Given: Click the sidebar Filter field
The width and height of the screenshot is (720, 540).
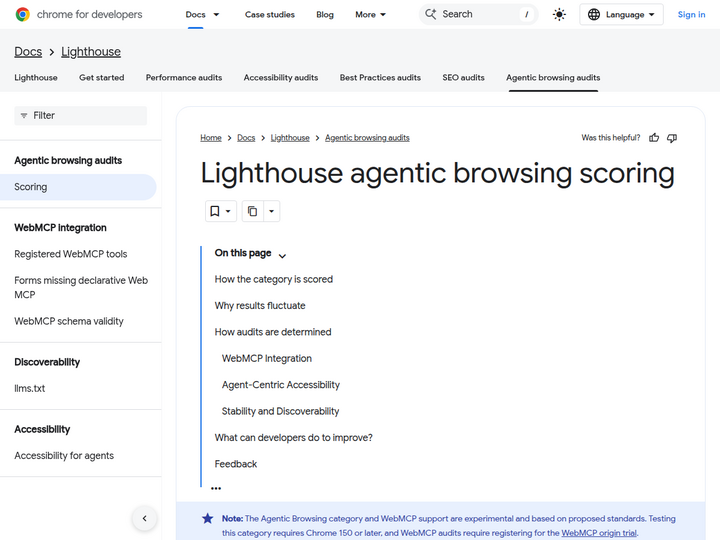Looking at the screenshot, I should click(x=80, y=116).
